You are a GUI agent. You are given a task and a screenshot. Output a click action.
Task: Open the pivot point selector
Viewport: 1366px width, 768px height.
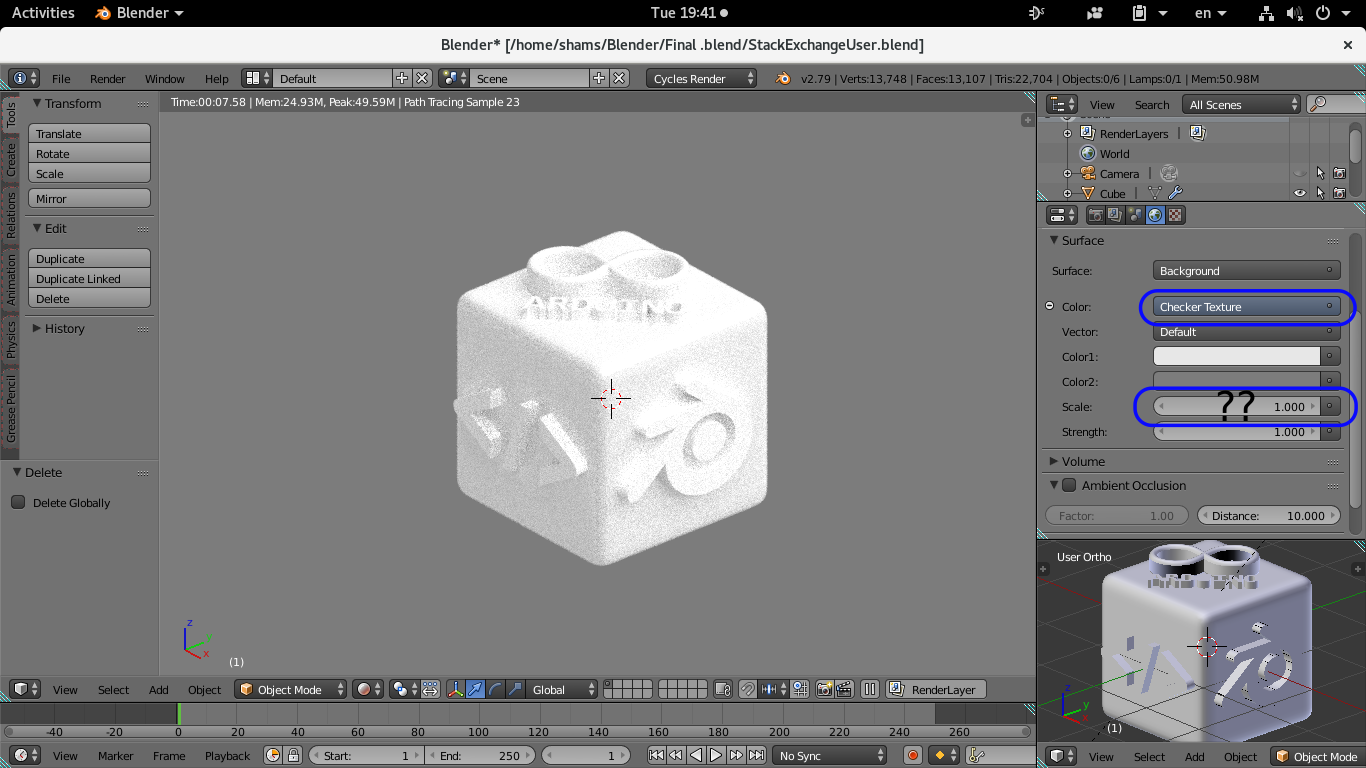point(405,689)
